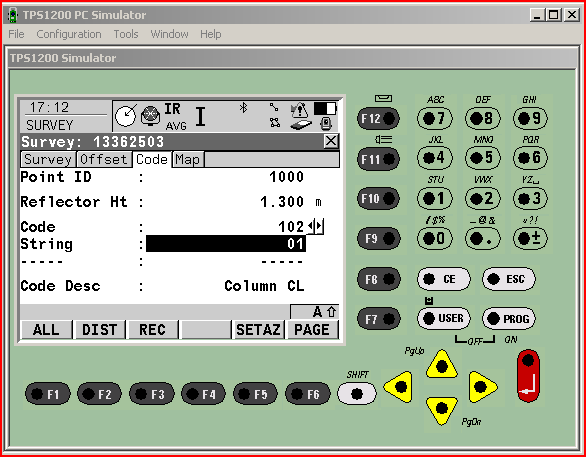This screenshot has width=586, height=457.
Task: Open the Window menu
Action: [x=169, y=34]
